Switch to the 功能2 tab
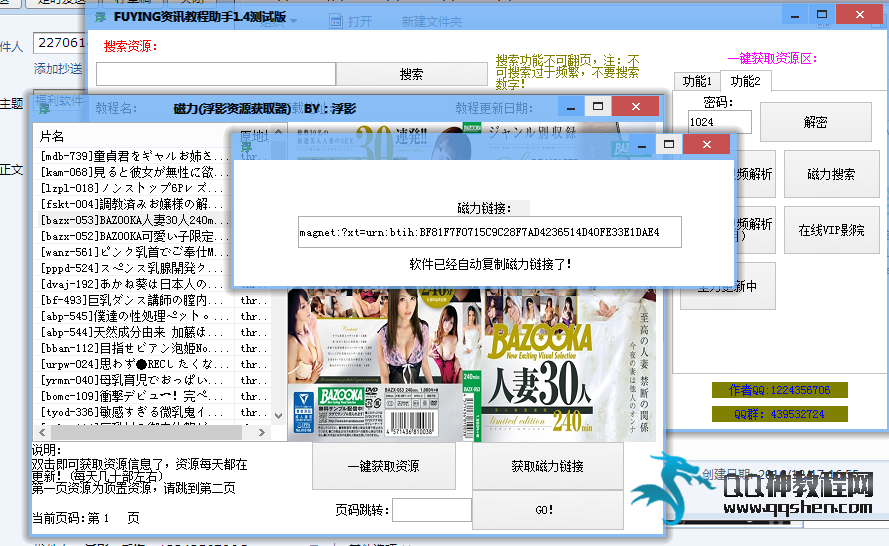 746,81
